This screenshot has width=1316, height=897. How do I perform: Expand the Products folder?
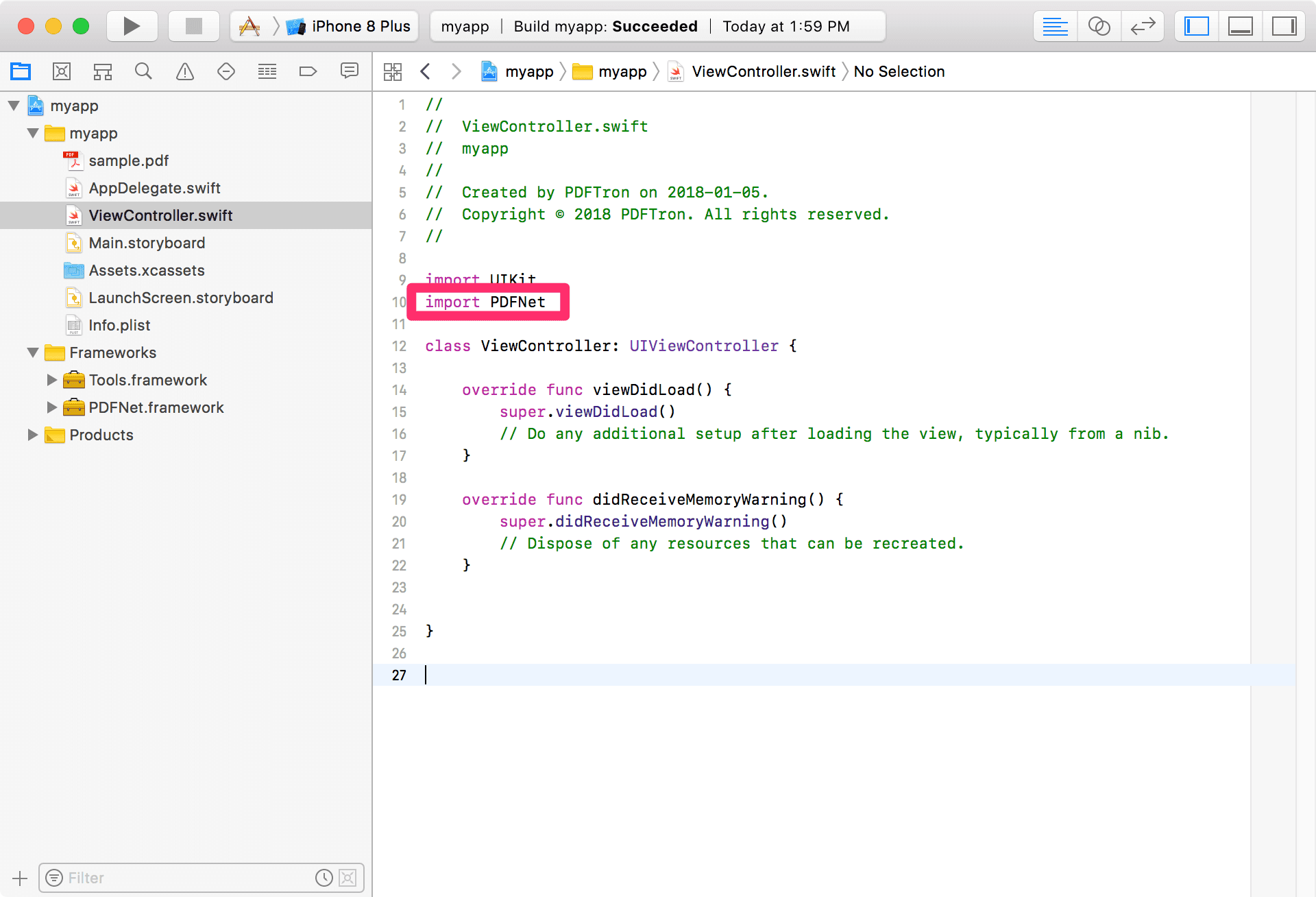tap(32, 435)
